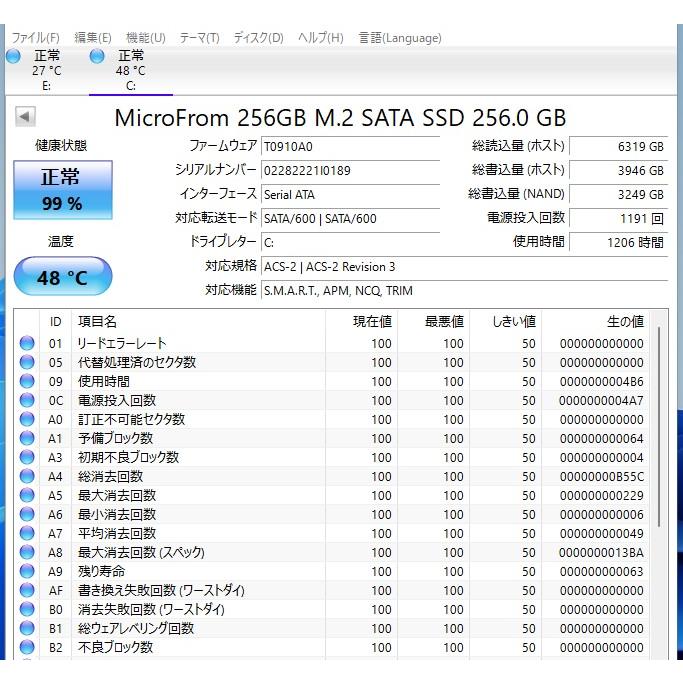Click status orb for ID A5 row
The height and width of the screenshot is (683, 683).
(27, 495)
